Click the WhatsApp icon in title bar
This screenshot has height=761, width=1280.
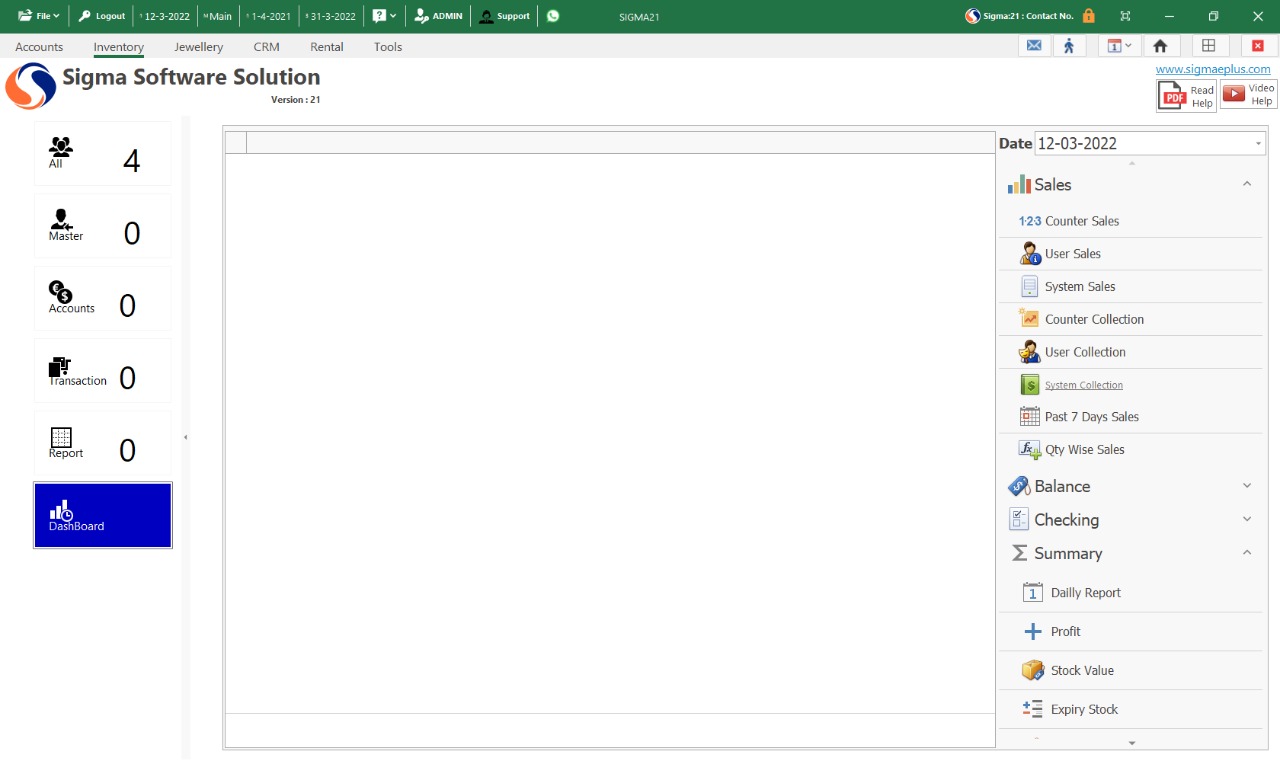click(553, 16)
